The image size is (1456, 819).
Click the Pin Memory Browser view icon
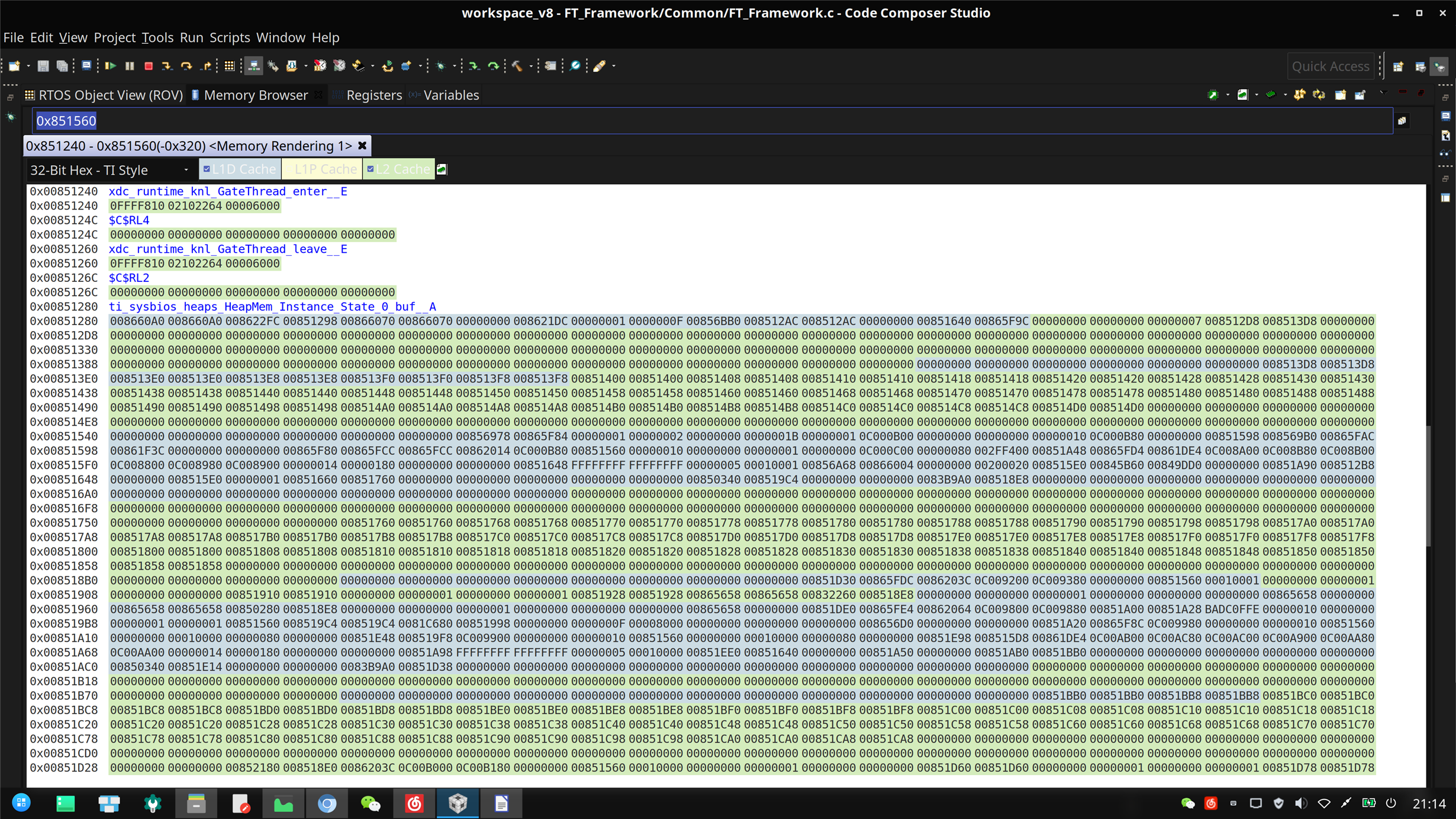[1360, 95]
